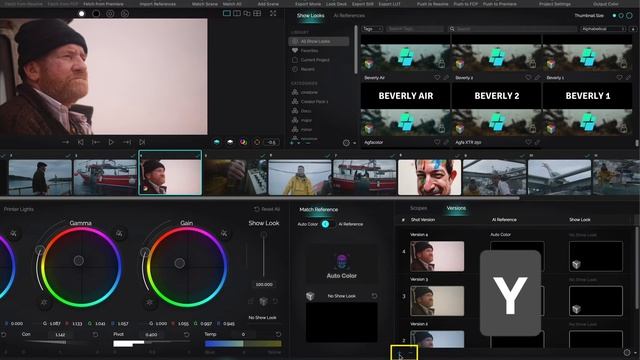Click the teal layer icon below viewer
The width and height of the screenshot is (640, 360).
tap(217, 142)
